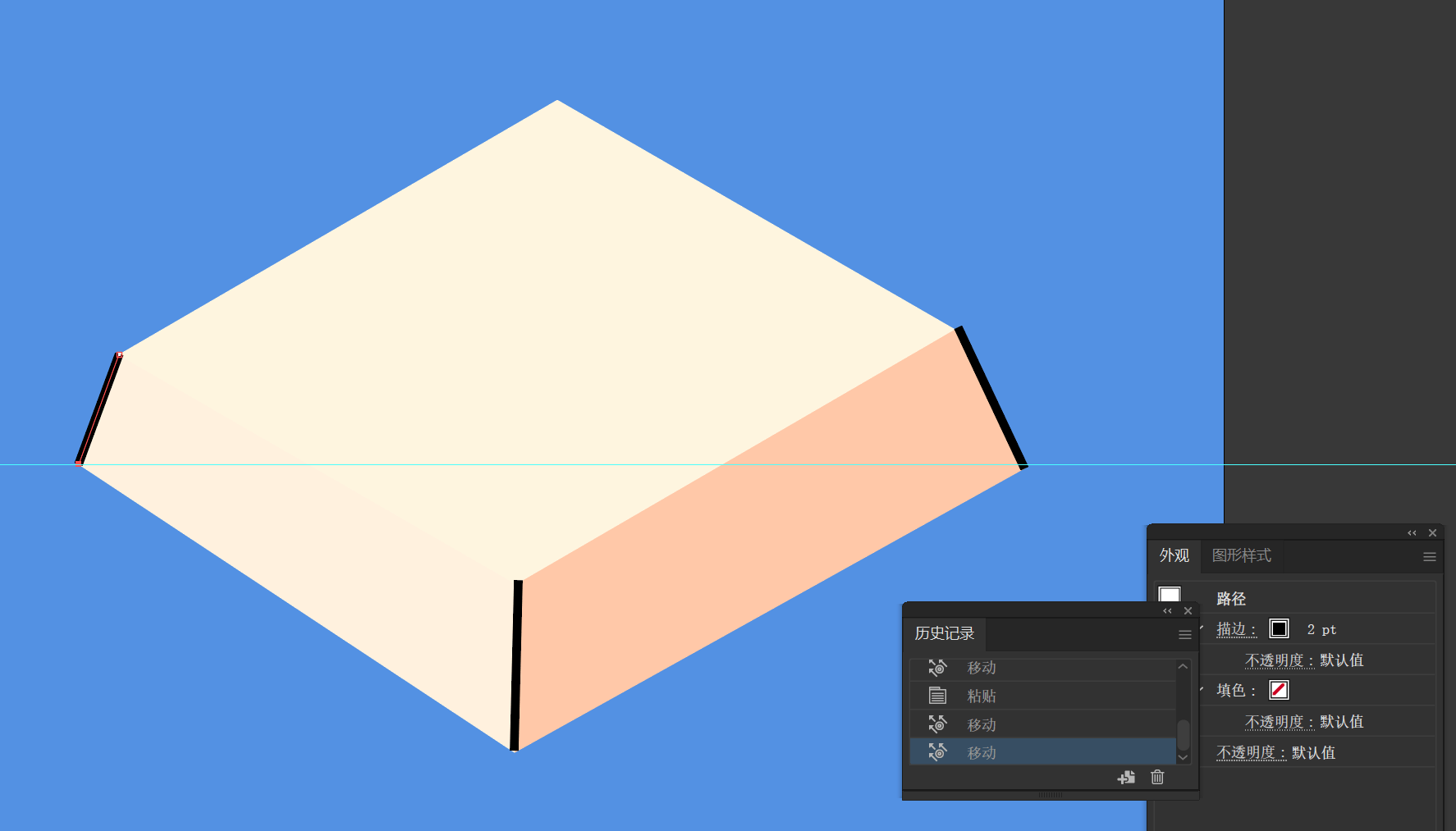Click the black 描边 stroke color swatch
The width and height of the screenshot is (1456, 831).
click(1279, 629)
